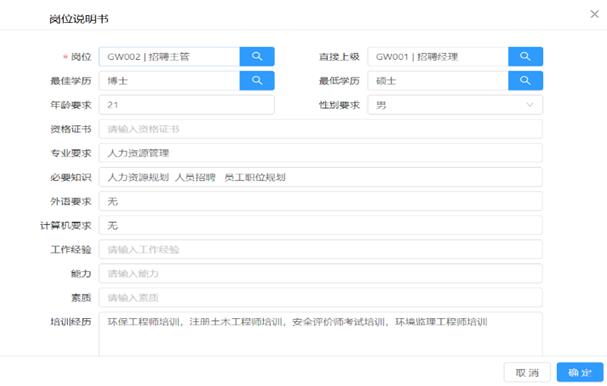Click the 取消 cancel button

coord(527,372)
